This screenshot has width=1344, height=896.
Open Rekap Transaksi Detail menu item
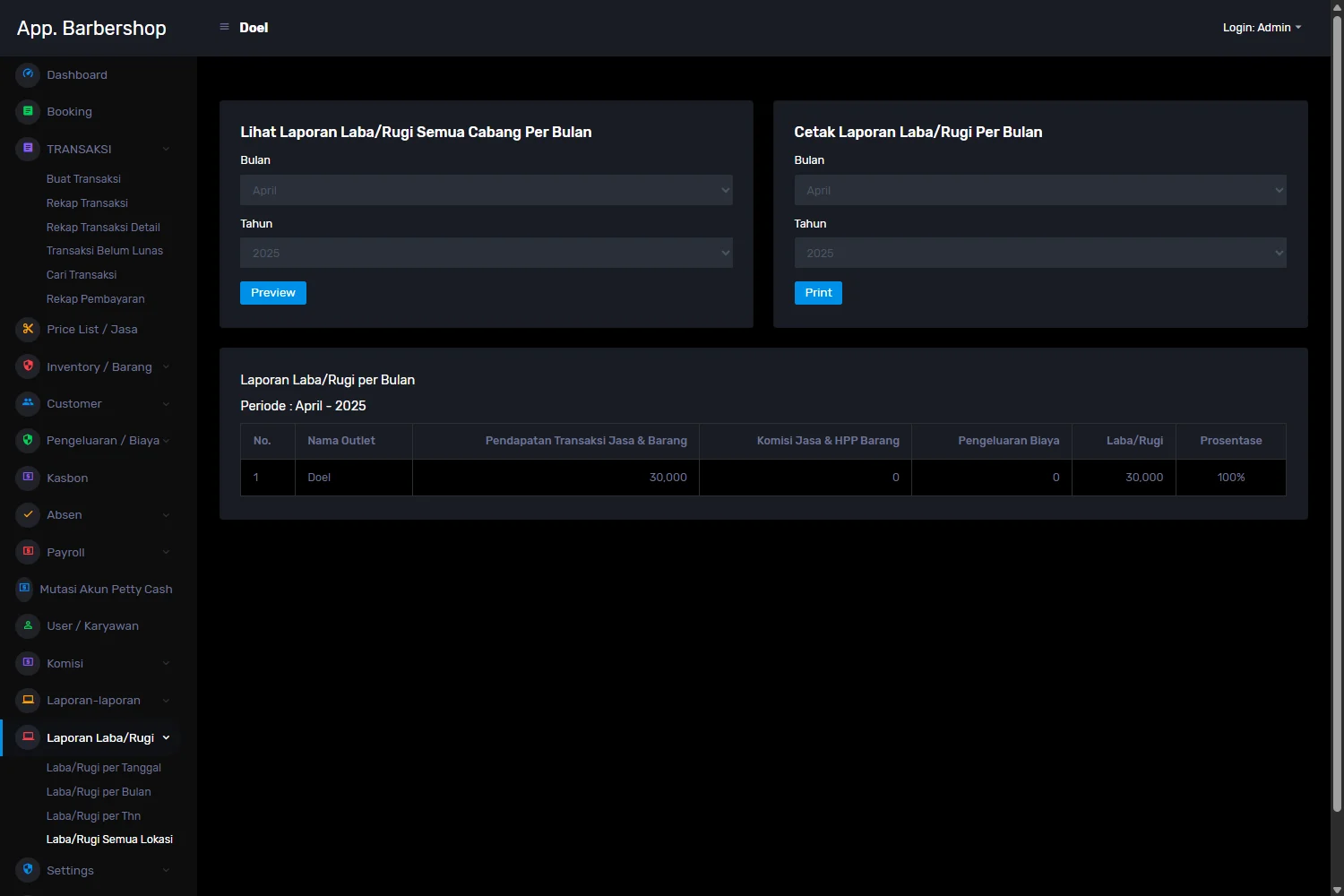pyautogui.click(x=103, y=228)
